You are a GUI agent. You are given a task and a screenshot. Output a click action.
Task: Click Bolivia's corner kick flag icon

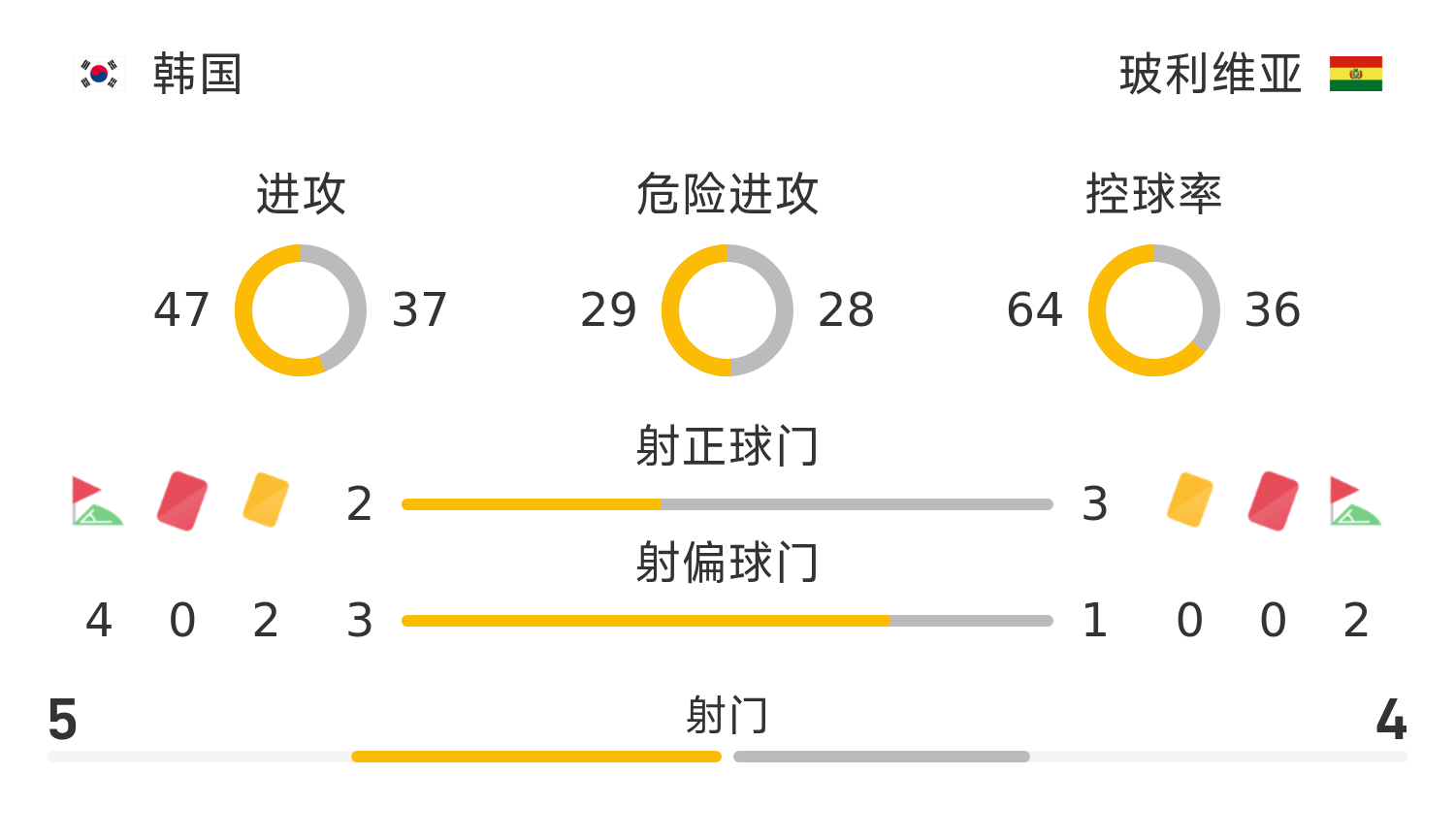pos(1355,501)
